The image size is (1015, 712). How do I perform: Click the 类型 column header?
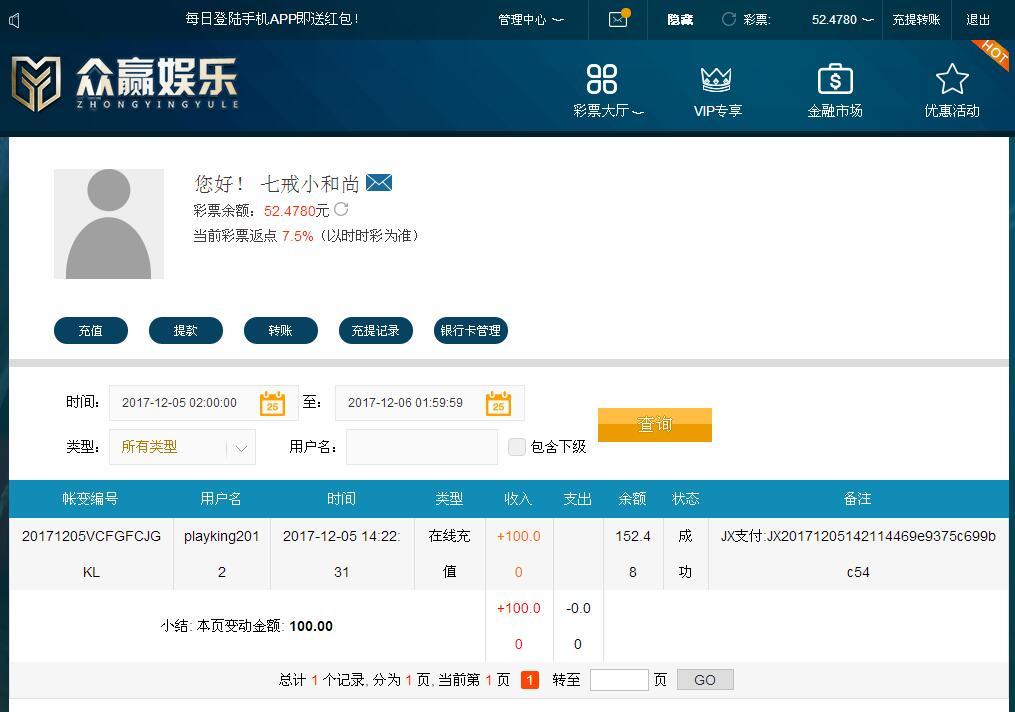tap(449, 498)
